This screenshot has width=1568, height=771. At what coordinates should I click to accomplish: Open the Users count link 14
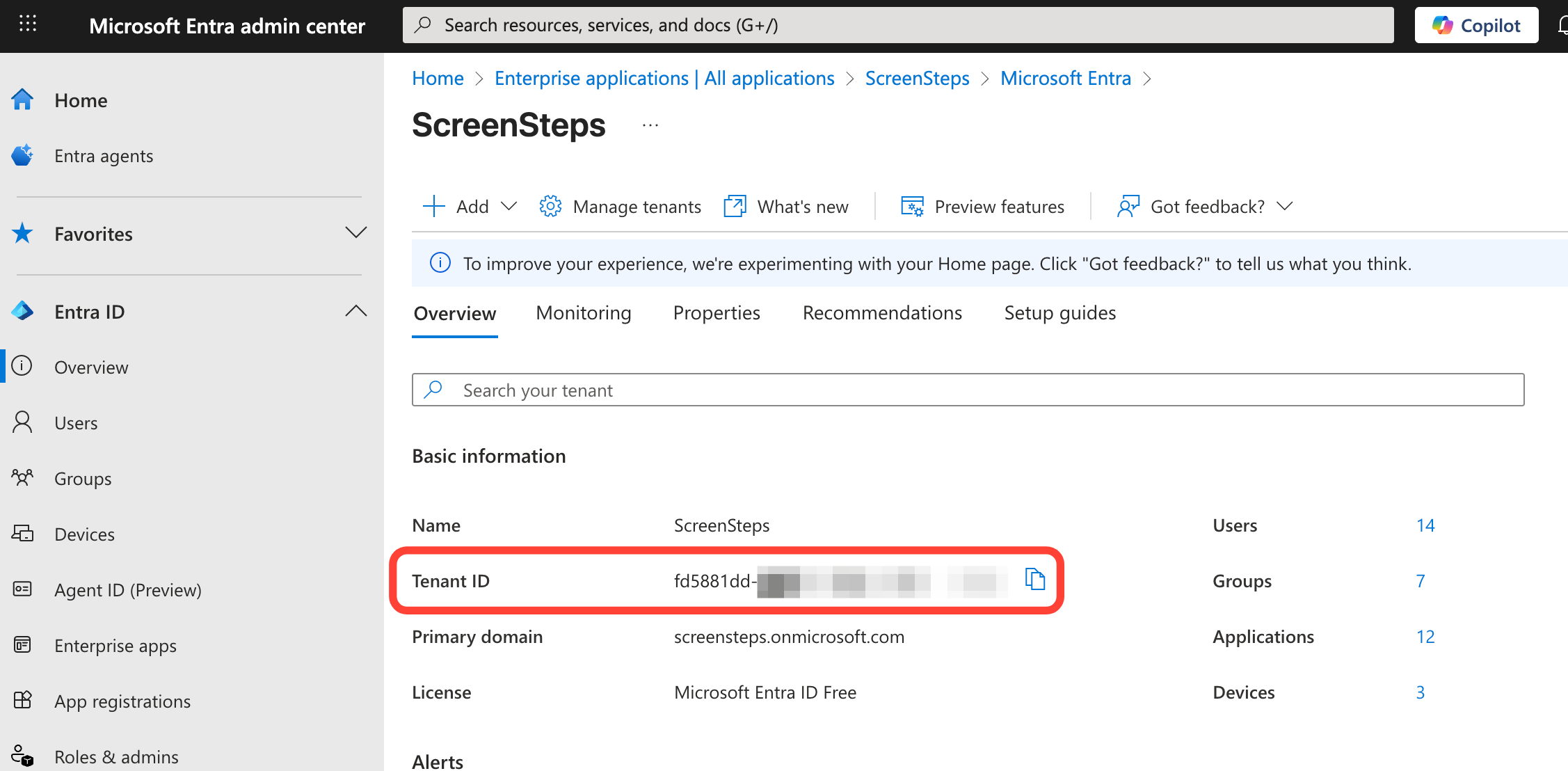1425,525
